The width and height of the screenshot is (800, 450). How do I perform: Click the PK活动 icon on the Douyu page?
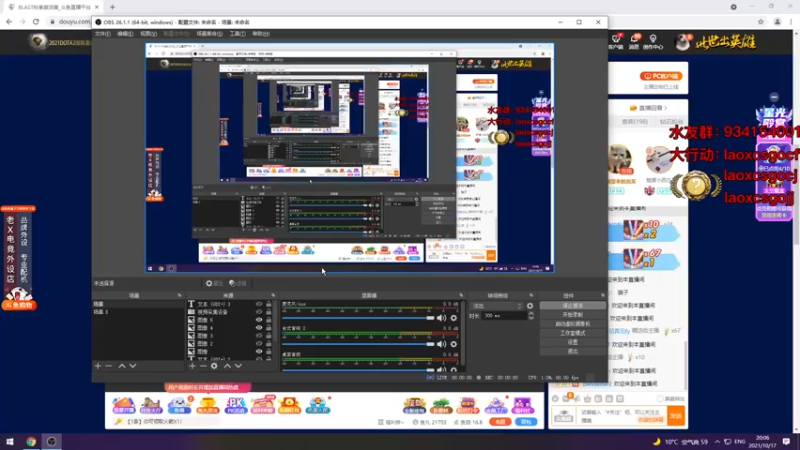[236, 406]
